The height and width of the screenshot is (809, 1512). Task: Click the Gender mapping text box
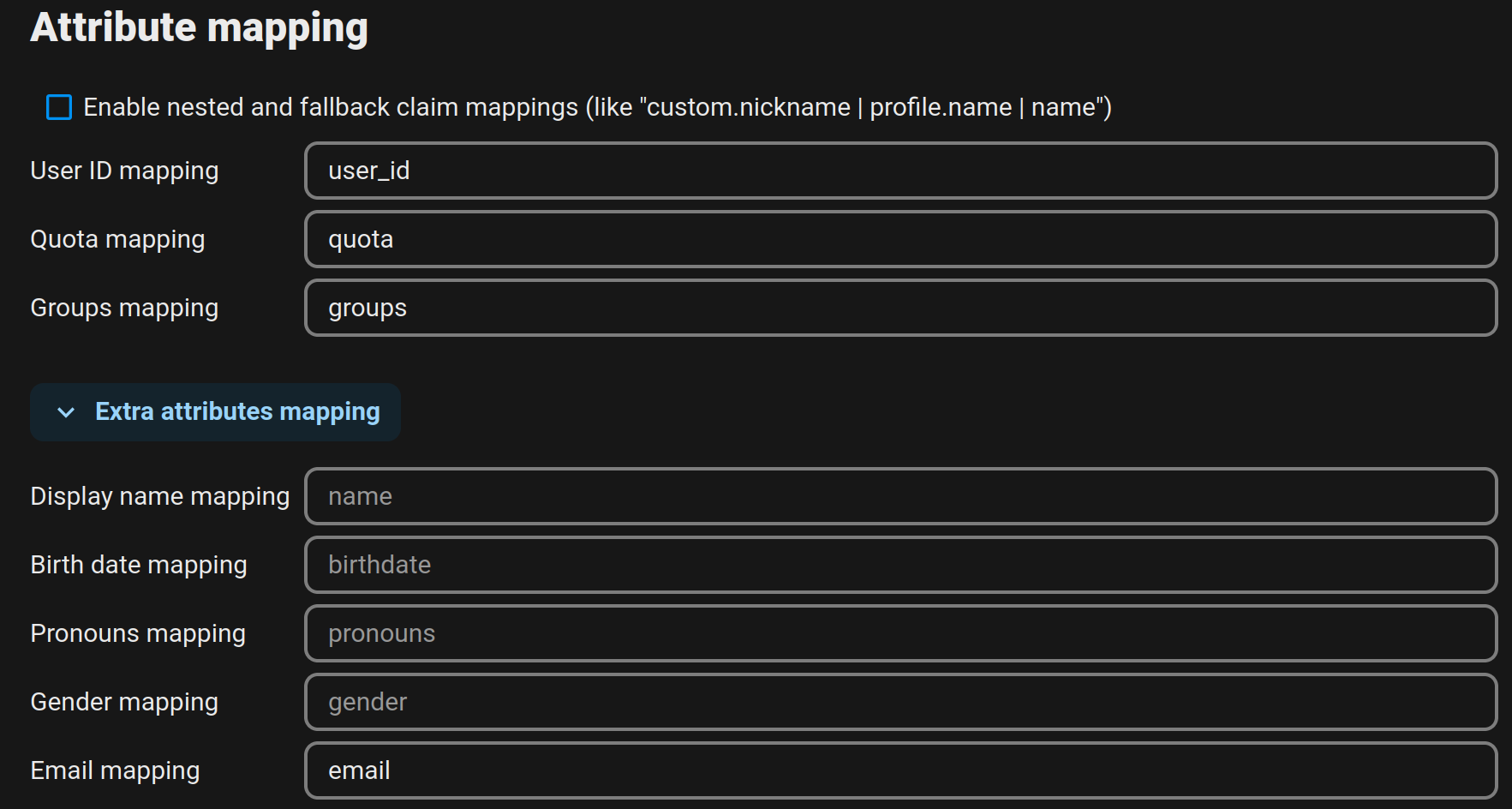click(899, 702)
